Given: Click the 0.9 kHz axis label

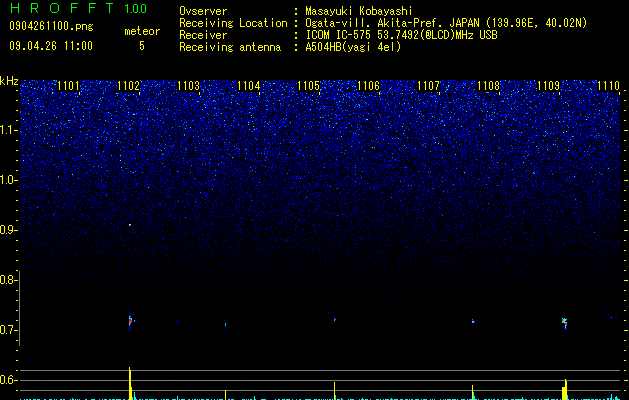Looking at the screenshot, I should coord(8,230).
